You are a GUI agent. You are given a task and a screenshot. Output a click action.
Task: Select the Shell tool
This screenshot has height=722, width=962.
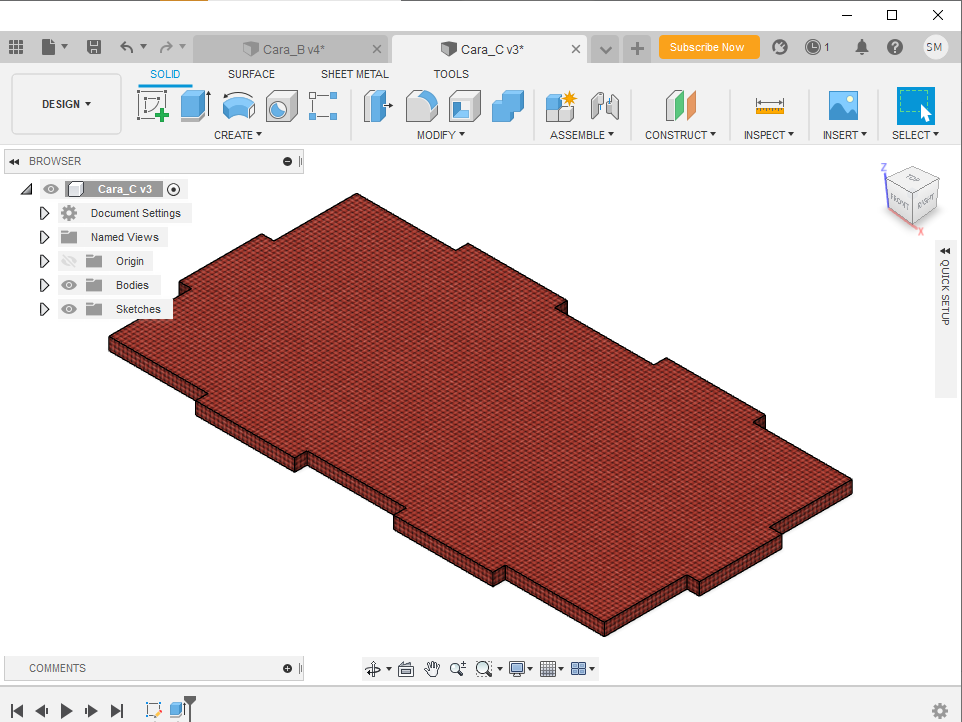point(464,106)
